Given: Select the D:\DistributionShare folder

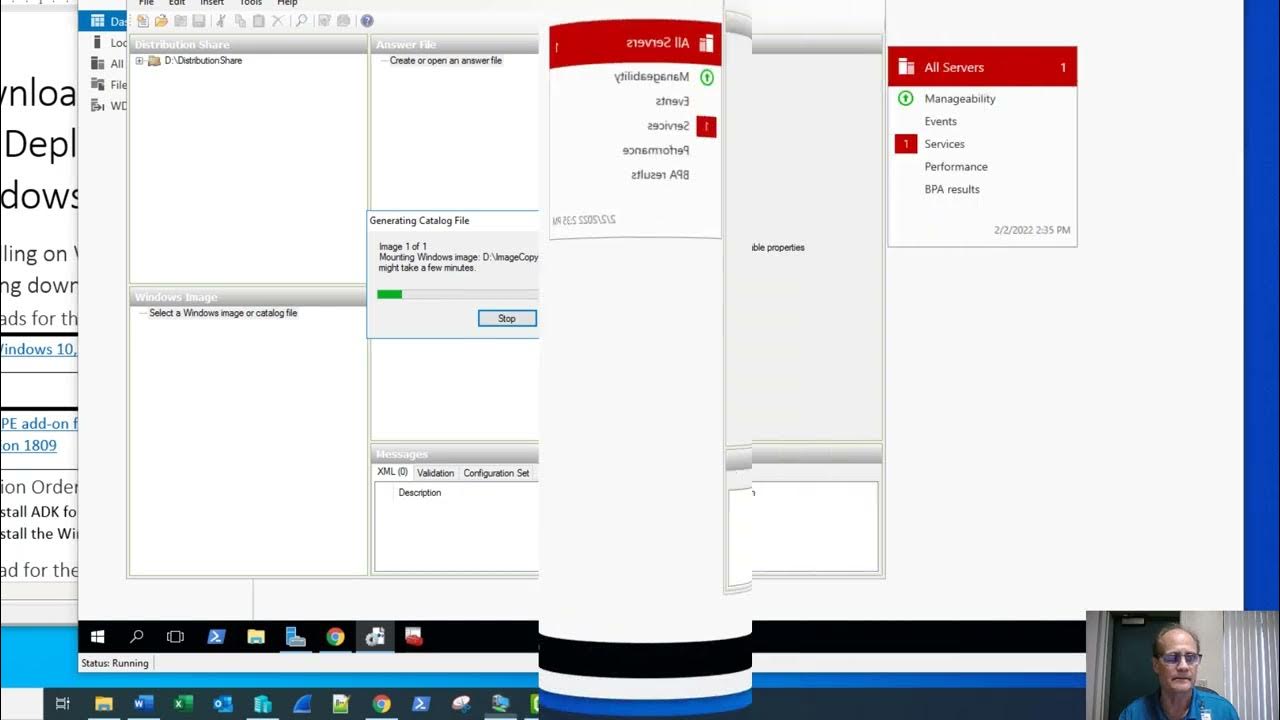Looking at the screenshot, I should 203,61.
